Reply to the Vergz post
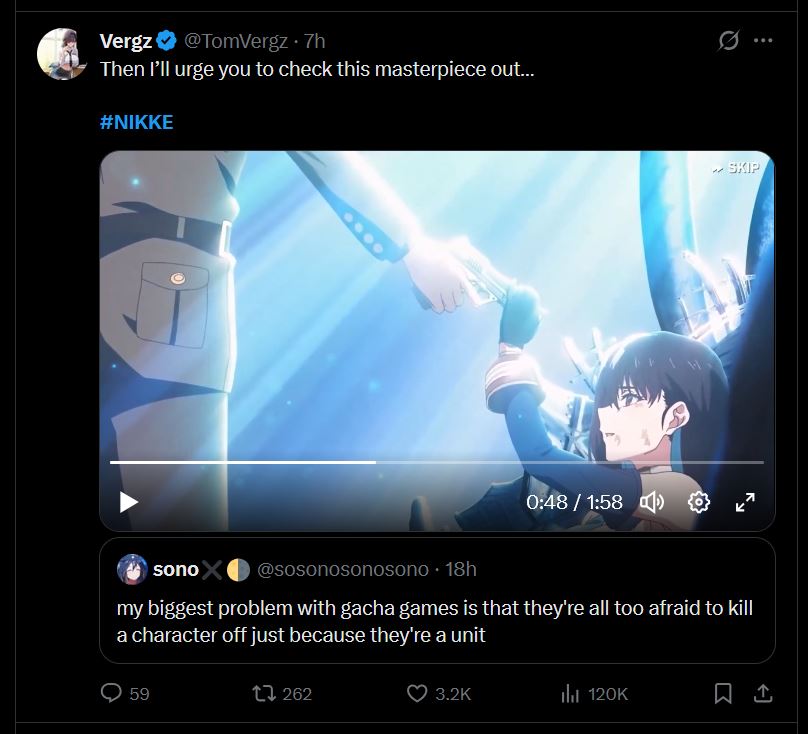808x734 pixels. coord(125,693)
